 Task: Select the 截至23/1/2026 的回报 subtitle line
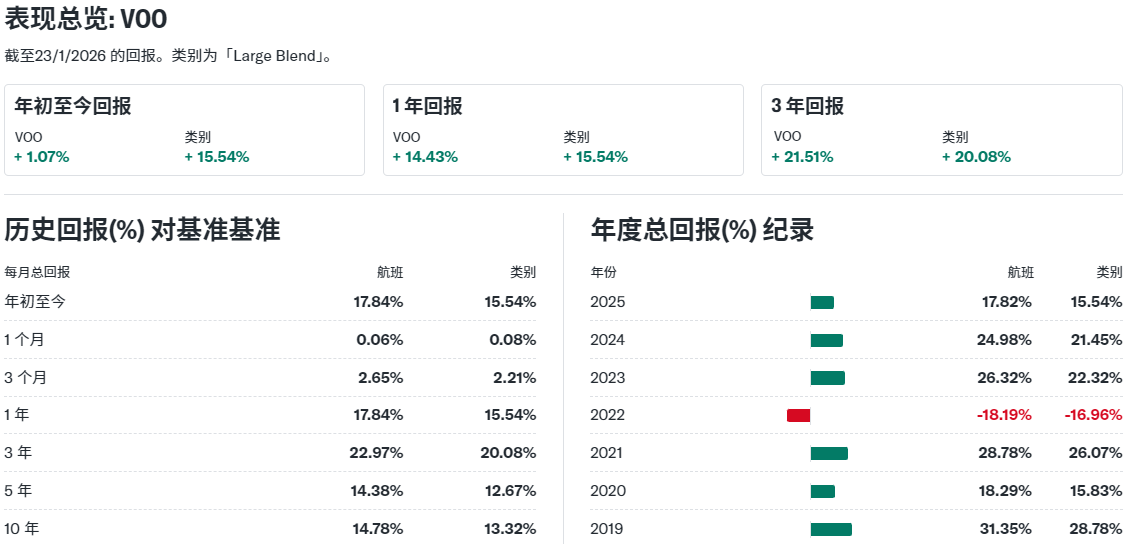(x=169, y=56)
